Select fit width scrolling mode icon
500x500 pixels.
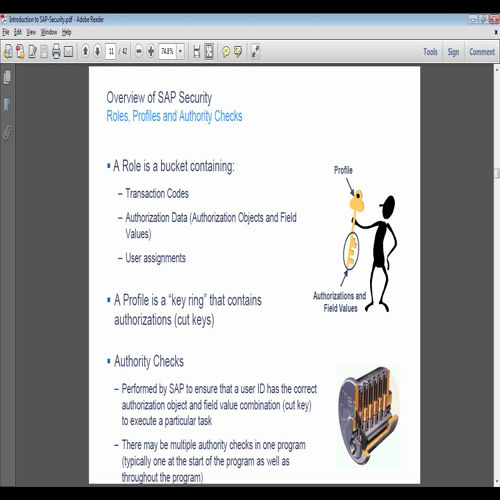197,52
